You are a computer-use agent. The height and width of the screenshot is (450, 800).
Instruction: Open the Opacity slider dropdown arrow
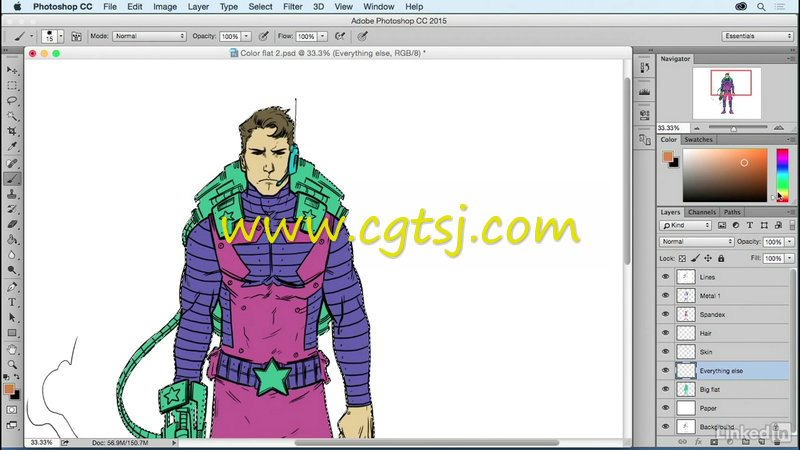[246, 36]
